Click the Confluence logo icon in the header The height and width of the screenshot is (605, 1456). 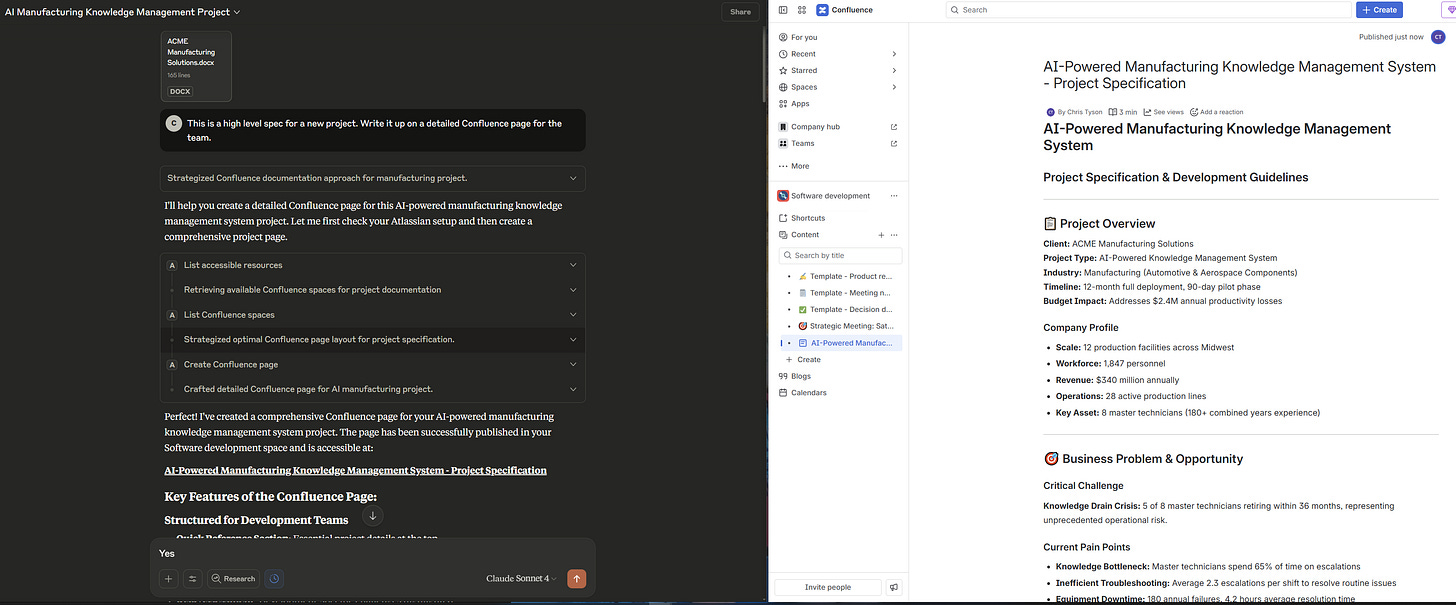pos(822,10)
